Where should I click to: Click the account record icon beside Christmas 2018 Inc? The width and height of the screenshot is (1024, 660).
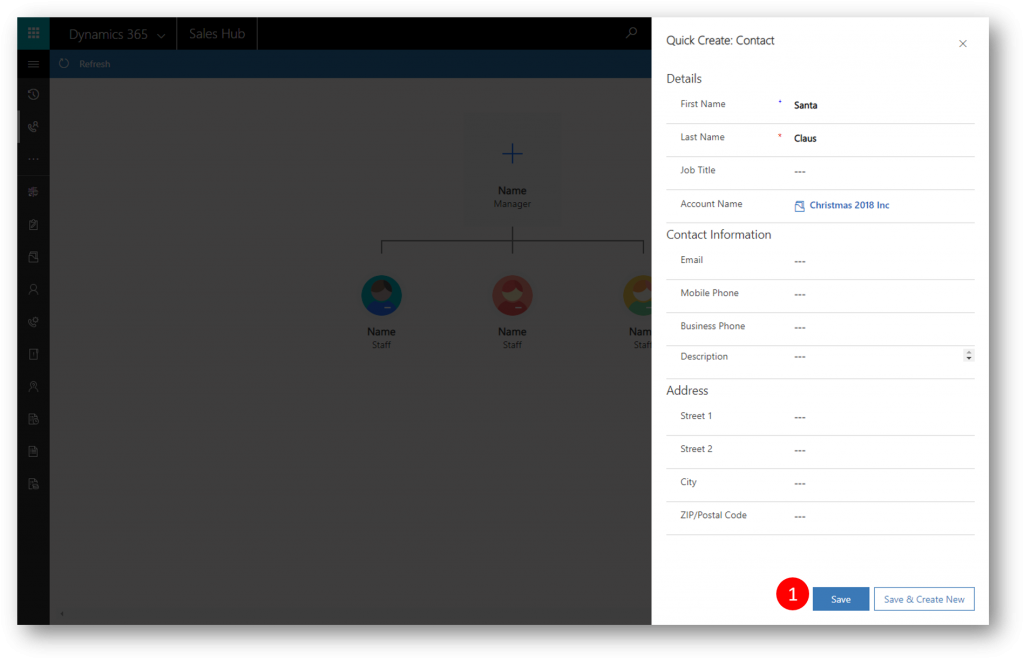click(x=799, y=206)
